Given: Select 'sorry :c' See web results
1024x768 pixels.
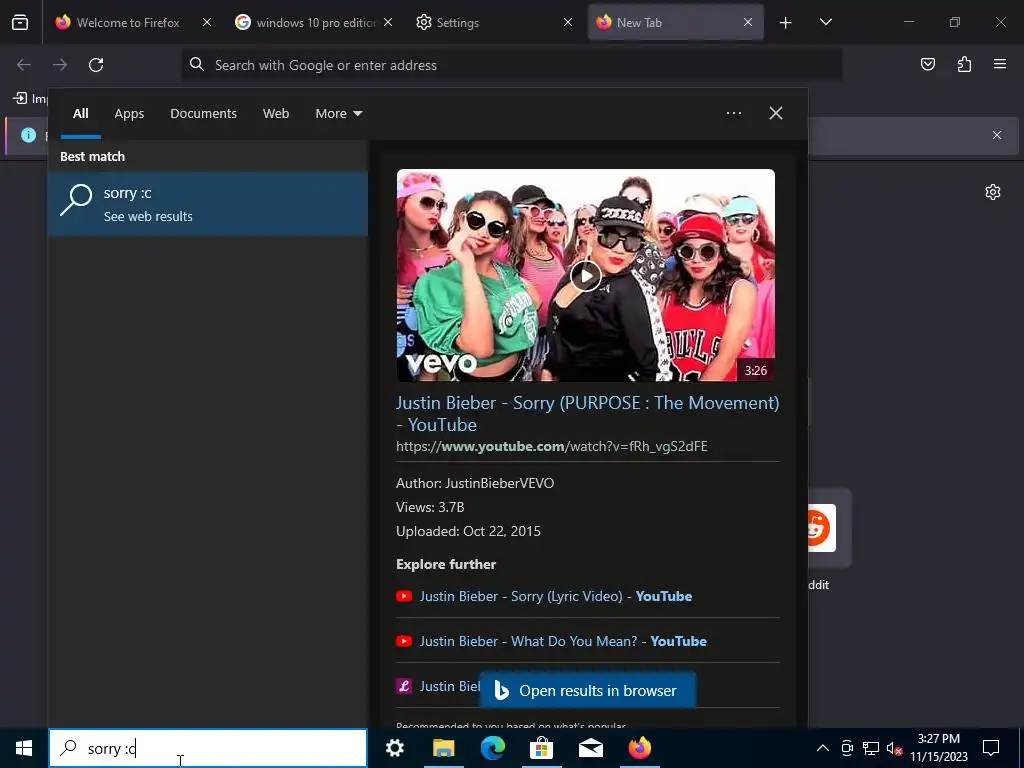Looking at the screenshot, I should pos(208,204).
